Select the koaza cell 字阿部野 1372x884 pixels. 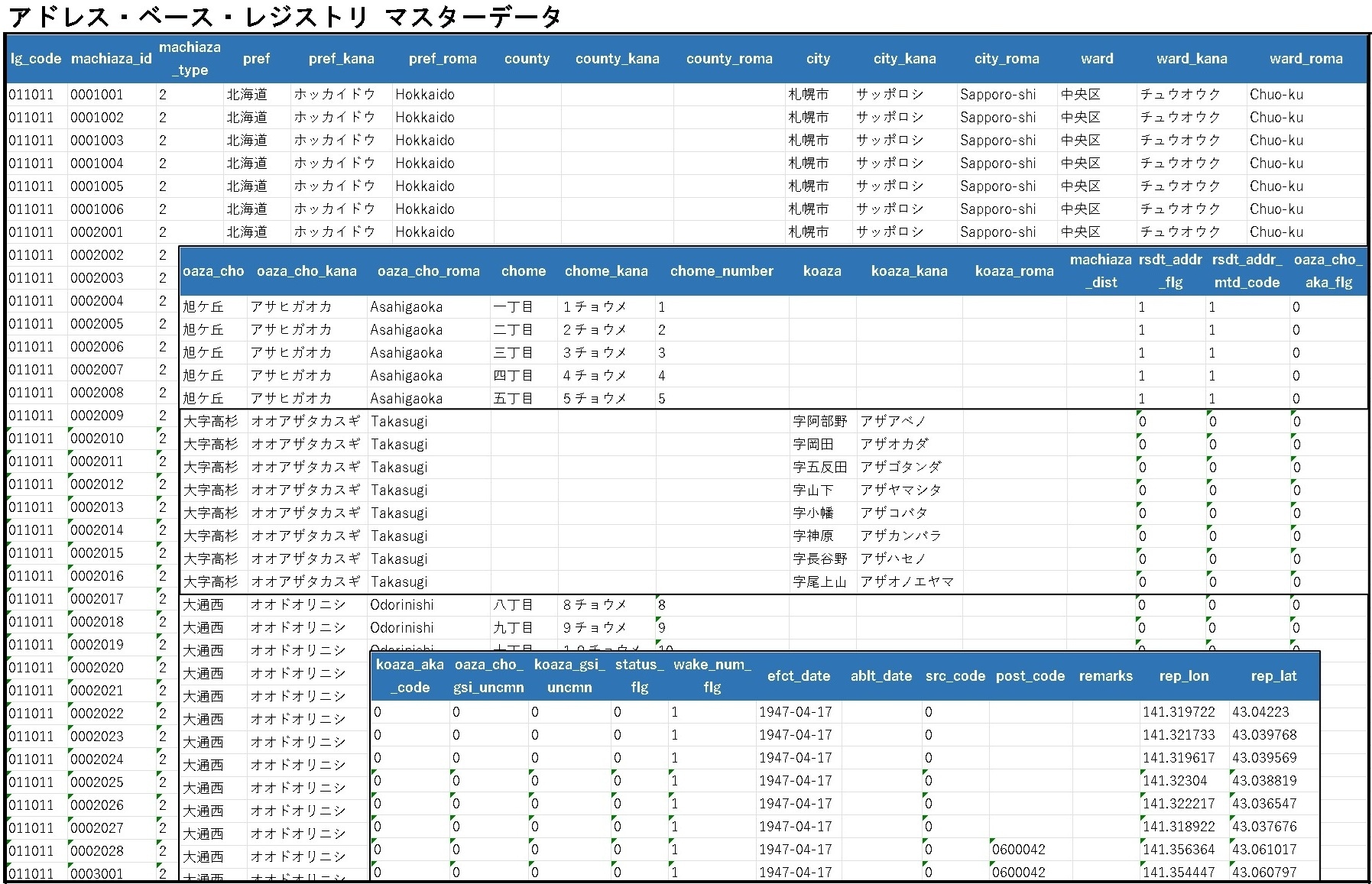[819, 422]
